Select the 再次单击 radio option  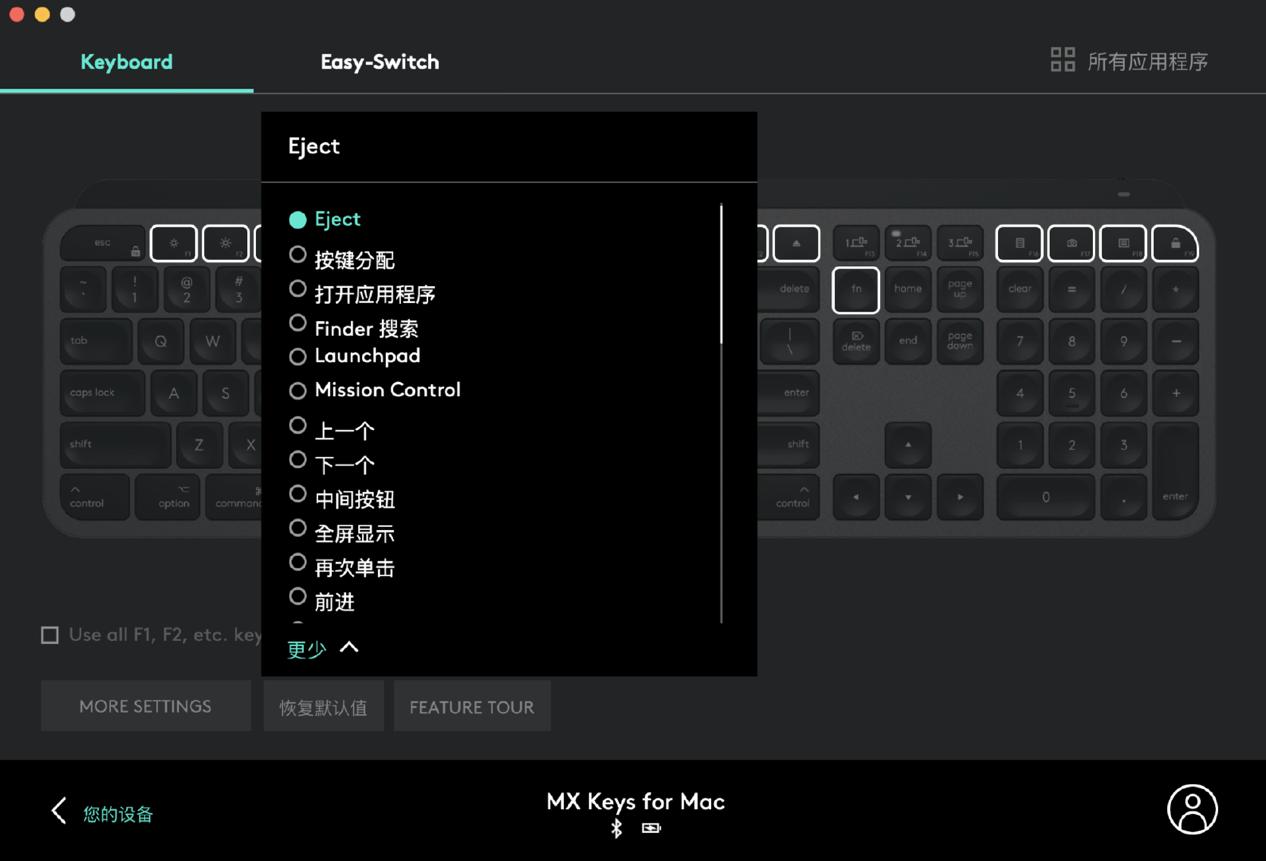point(297,562)
